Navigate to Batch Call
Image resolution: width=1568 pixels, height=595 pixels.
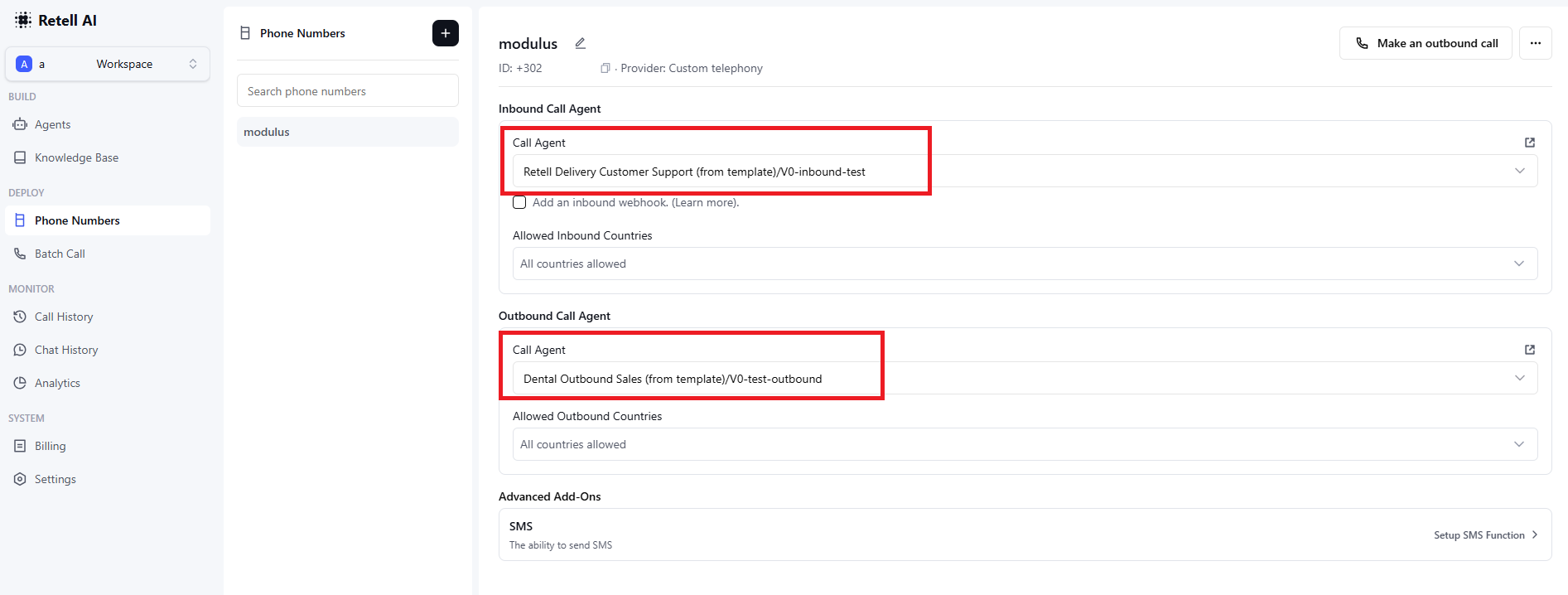click(x=60, y=254)
